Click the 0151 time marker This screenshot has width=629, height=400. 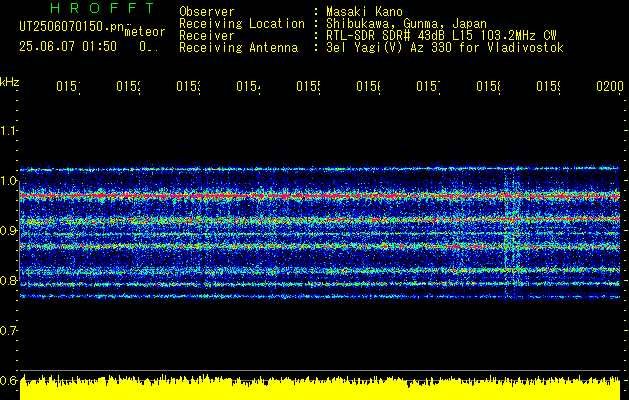click(x=68, y=87)
